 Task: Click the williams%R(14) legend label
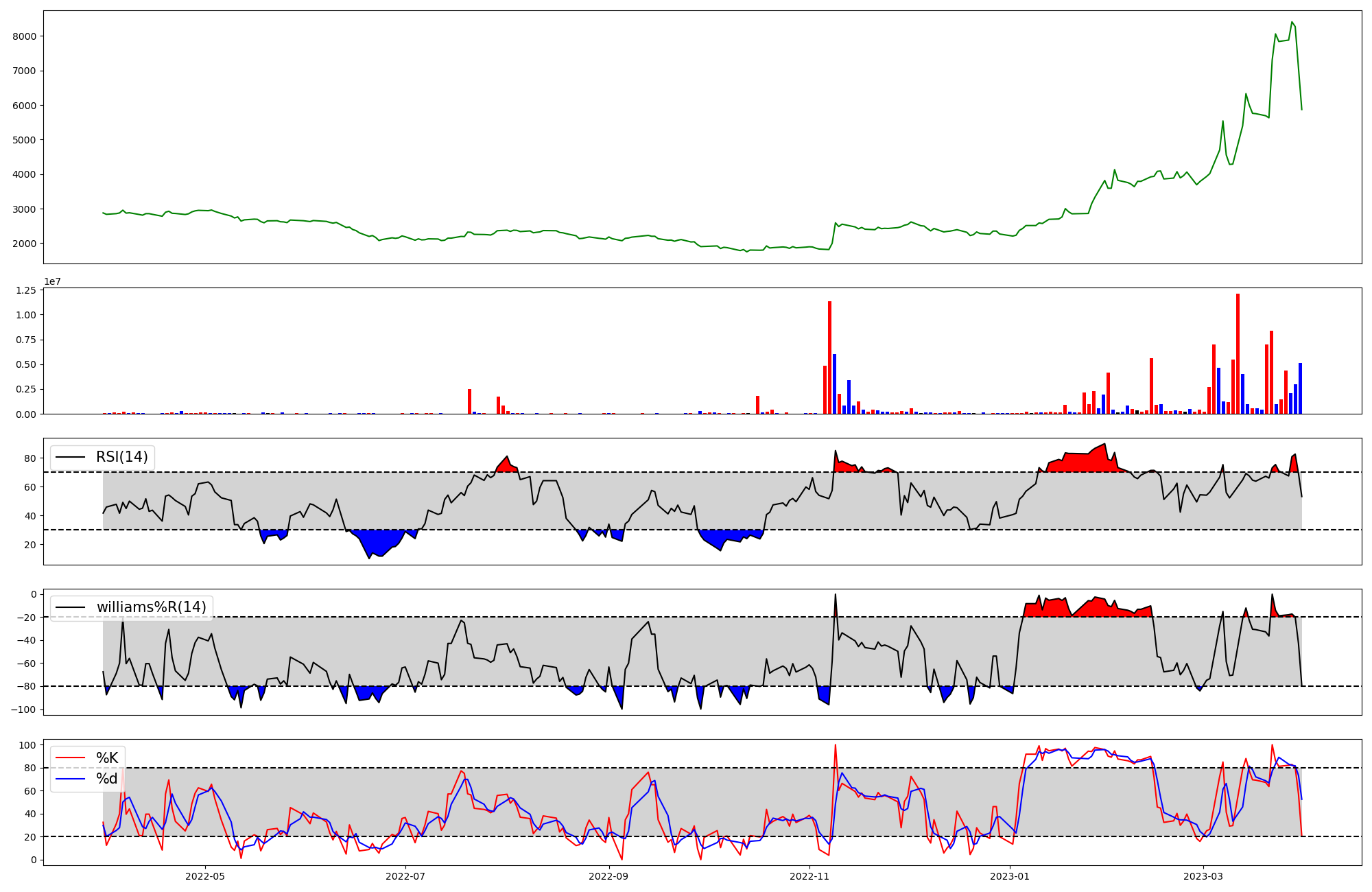(151, 607)
